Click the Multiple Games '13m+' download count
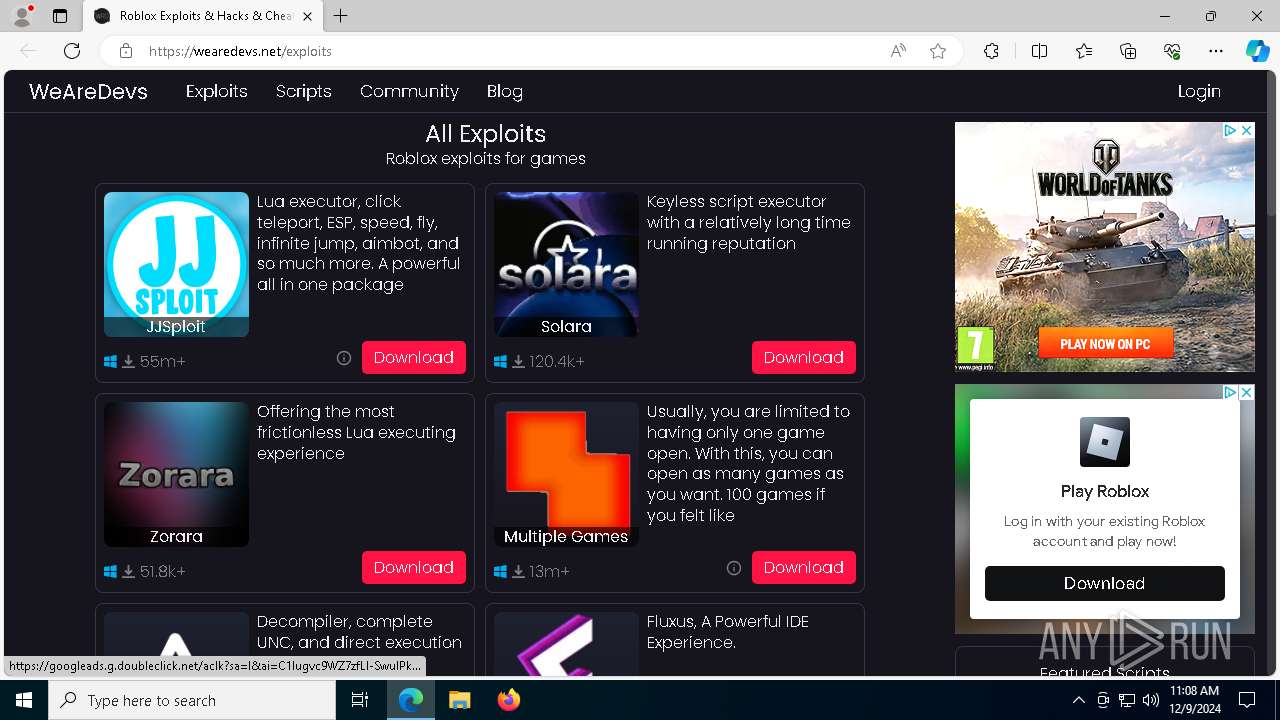The height and width of the screenshot is (720, 1280). click(550, 571)
